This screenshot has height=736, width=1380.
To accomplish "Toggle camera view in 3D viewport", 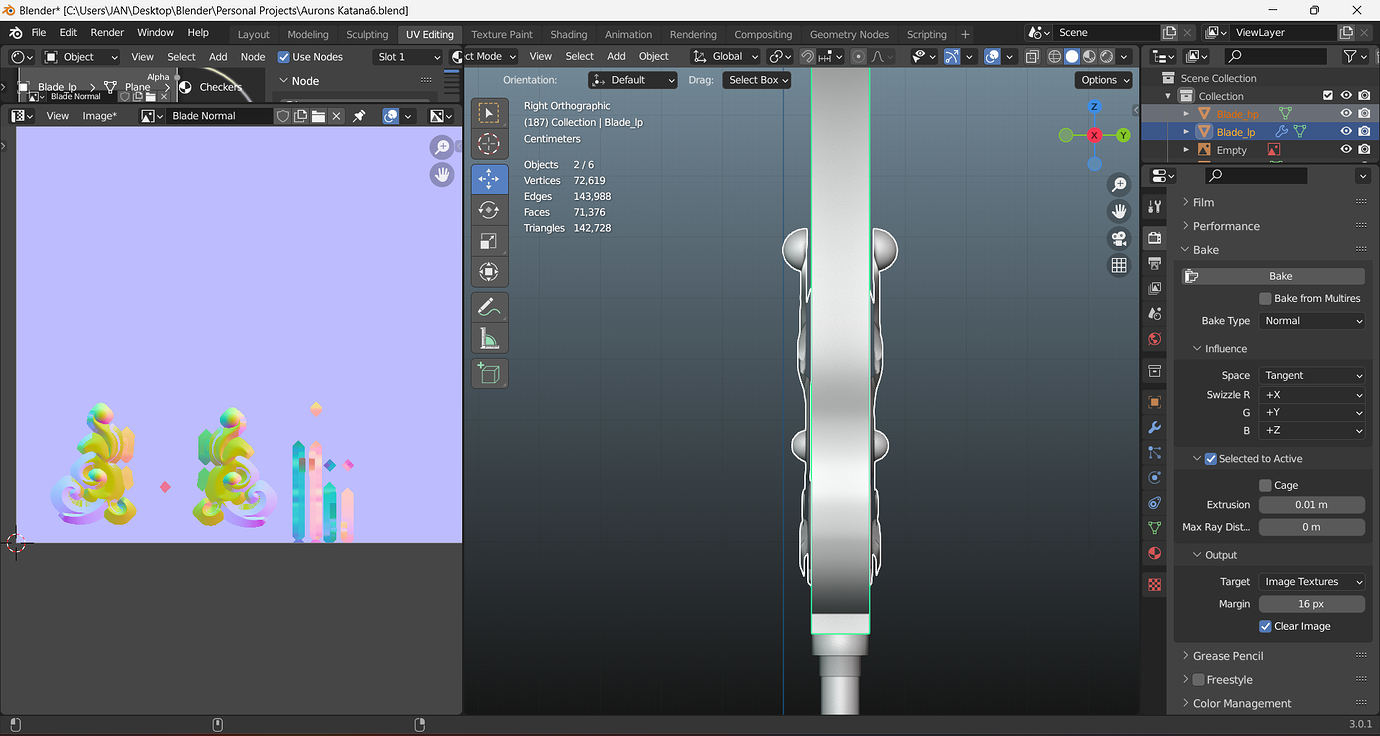I will tap(1119, 238).
